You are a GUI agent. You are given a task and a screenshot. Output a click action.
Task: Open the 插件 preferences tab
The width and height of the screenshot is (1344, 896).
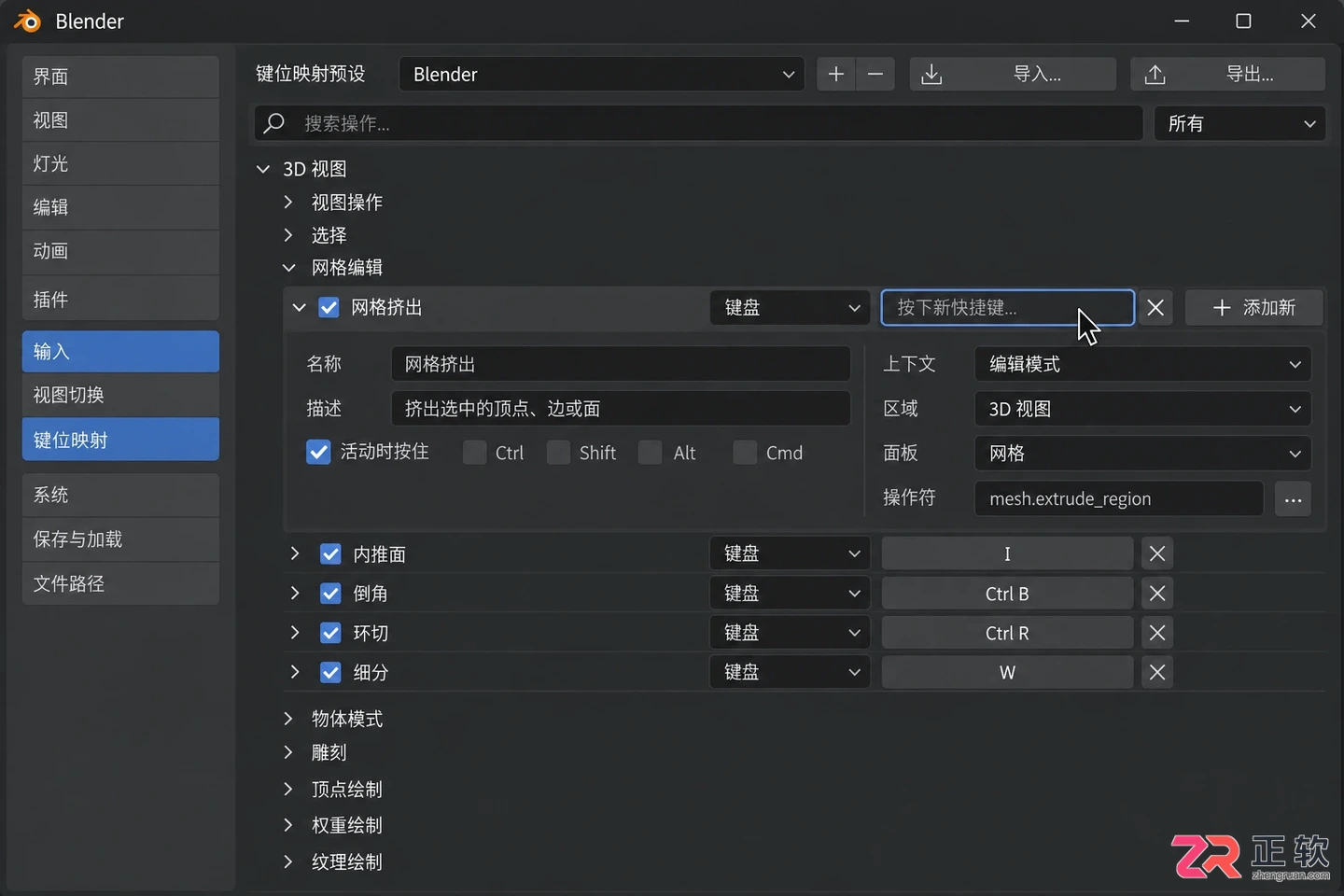pos(120,299)
